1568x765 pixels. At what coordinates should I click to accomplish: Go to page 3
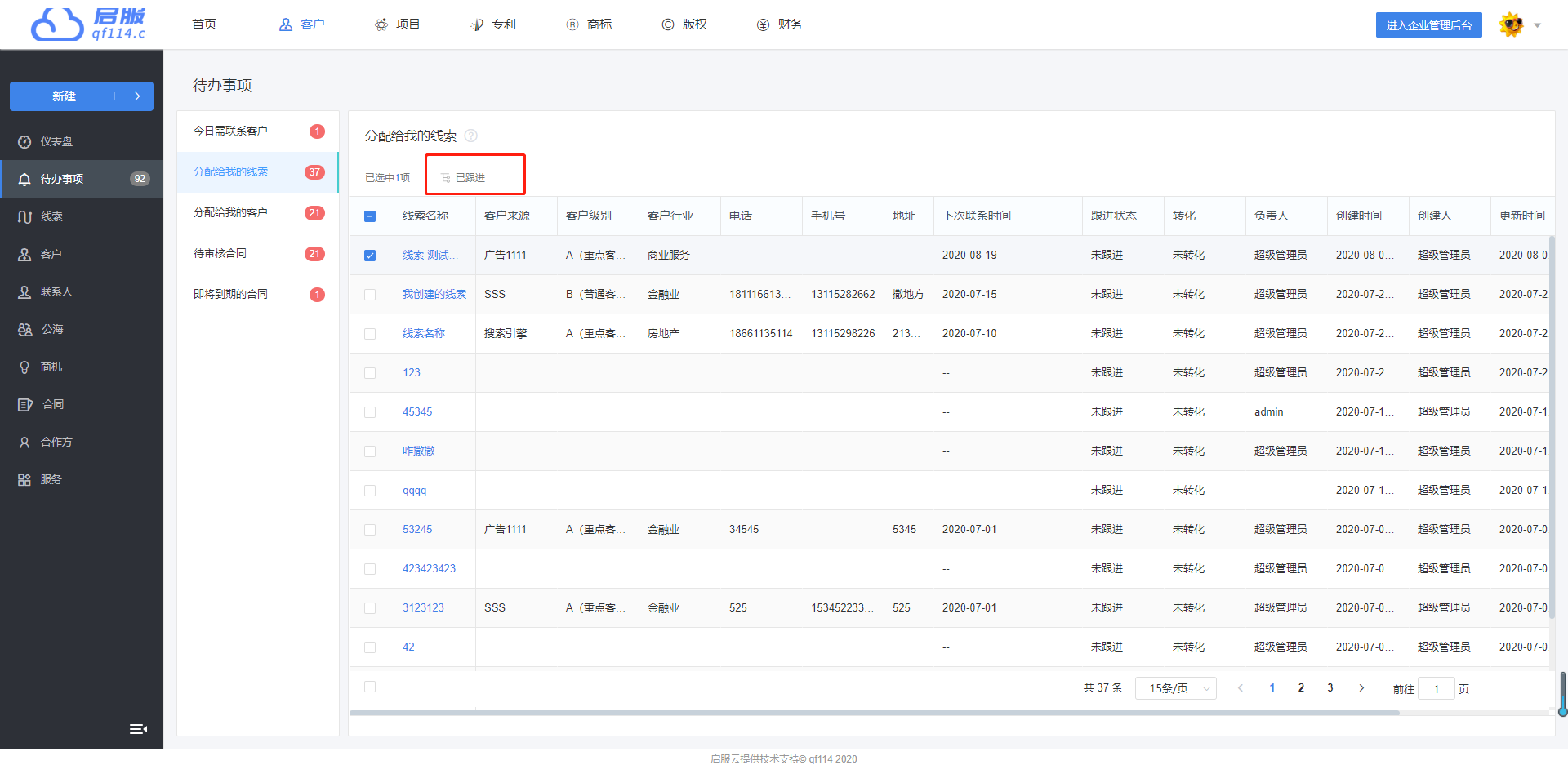pos(1330,688)
